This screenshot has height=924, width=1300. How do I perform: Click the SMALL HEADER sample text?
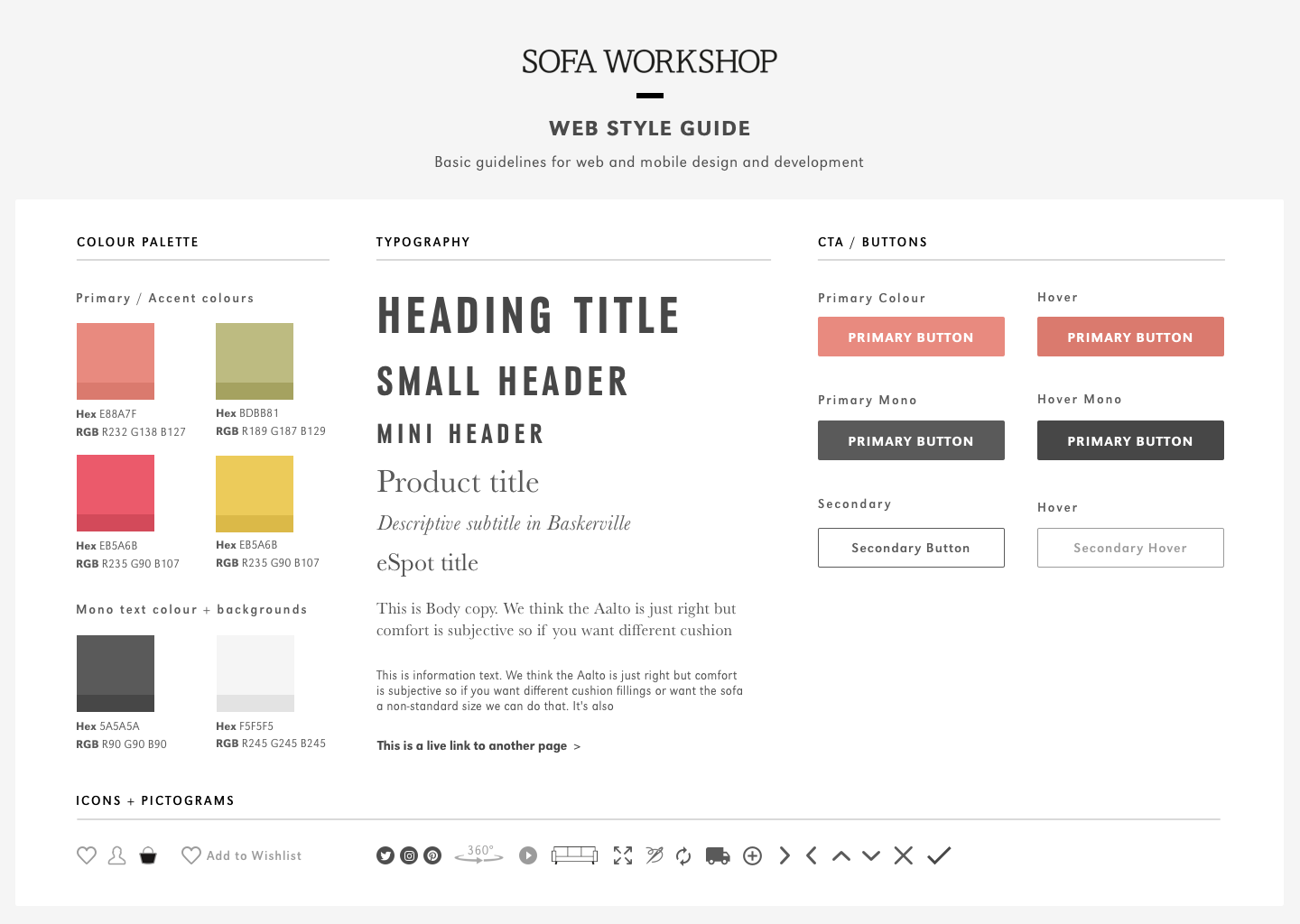[x=502, y=382]
